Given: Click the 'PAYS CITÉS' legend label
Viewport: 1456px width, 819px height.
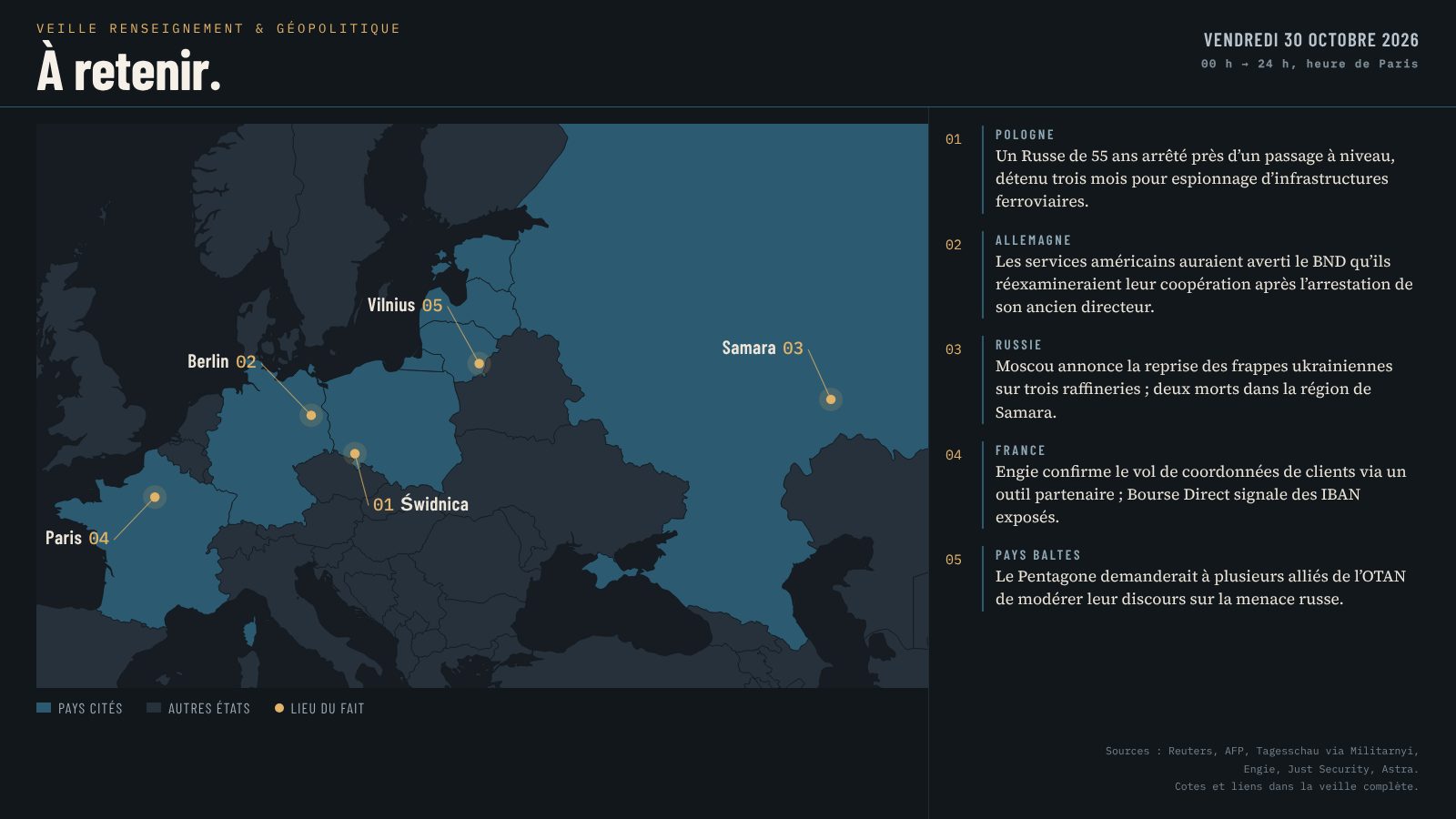Looking at the screenshot, I should [x=90, y=708].
